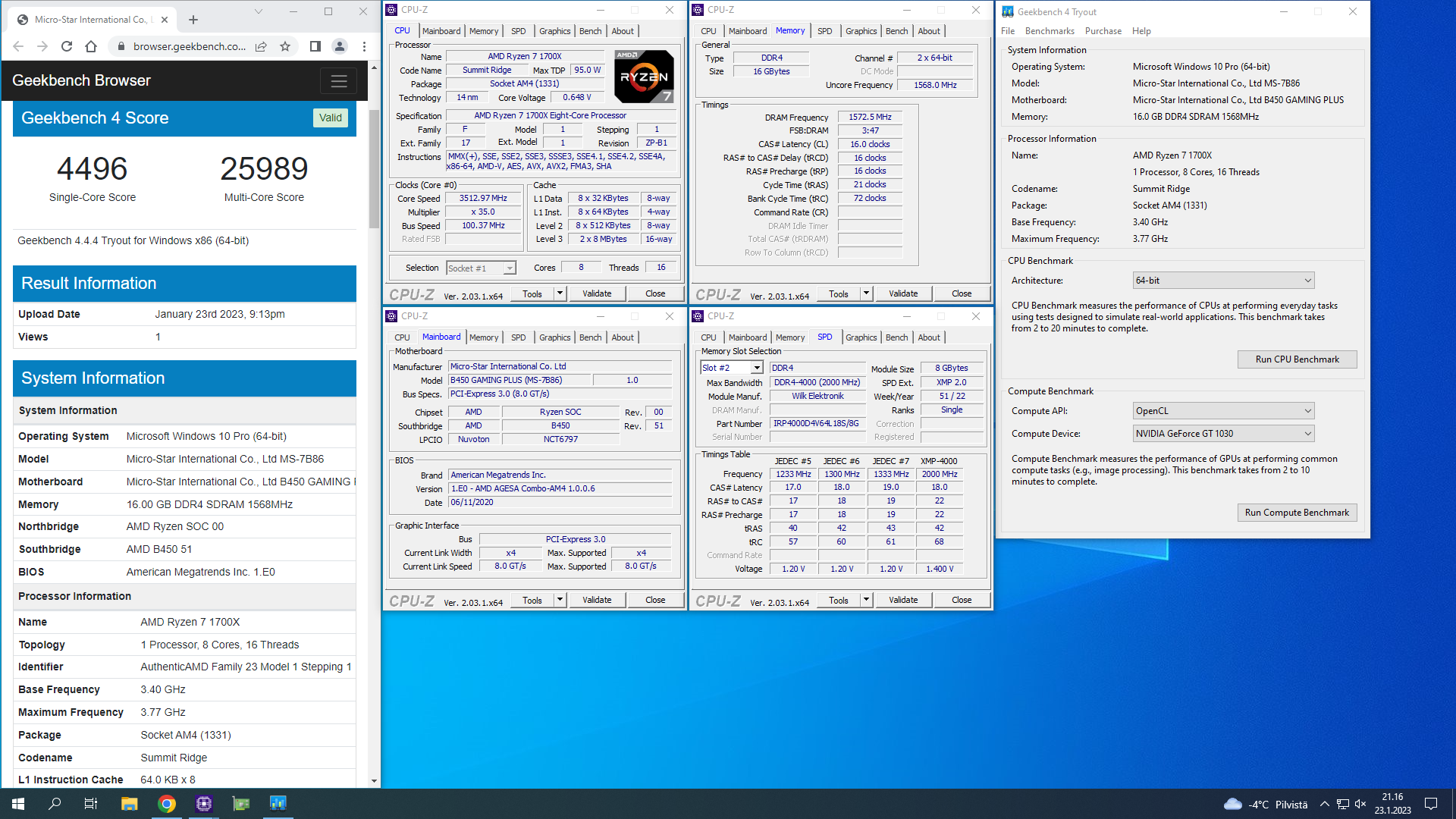The height and width of the screenshot is (819, 1456).
Task: Click browser page vertical scrollbar thumb
Action: [374, 168]
